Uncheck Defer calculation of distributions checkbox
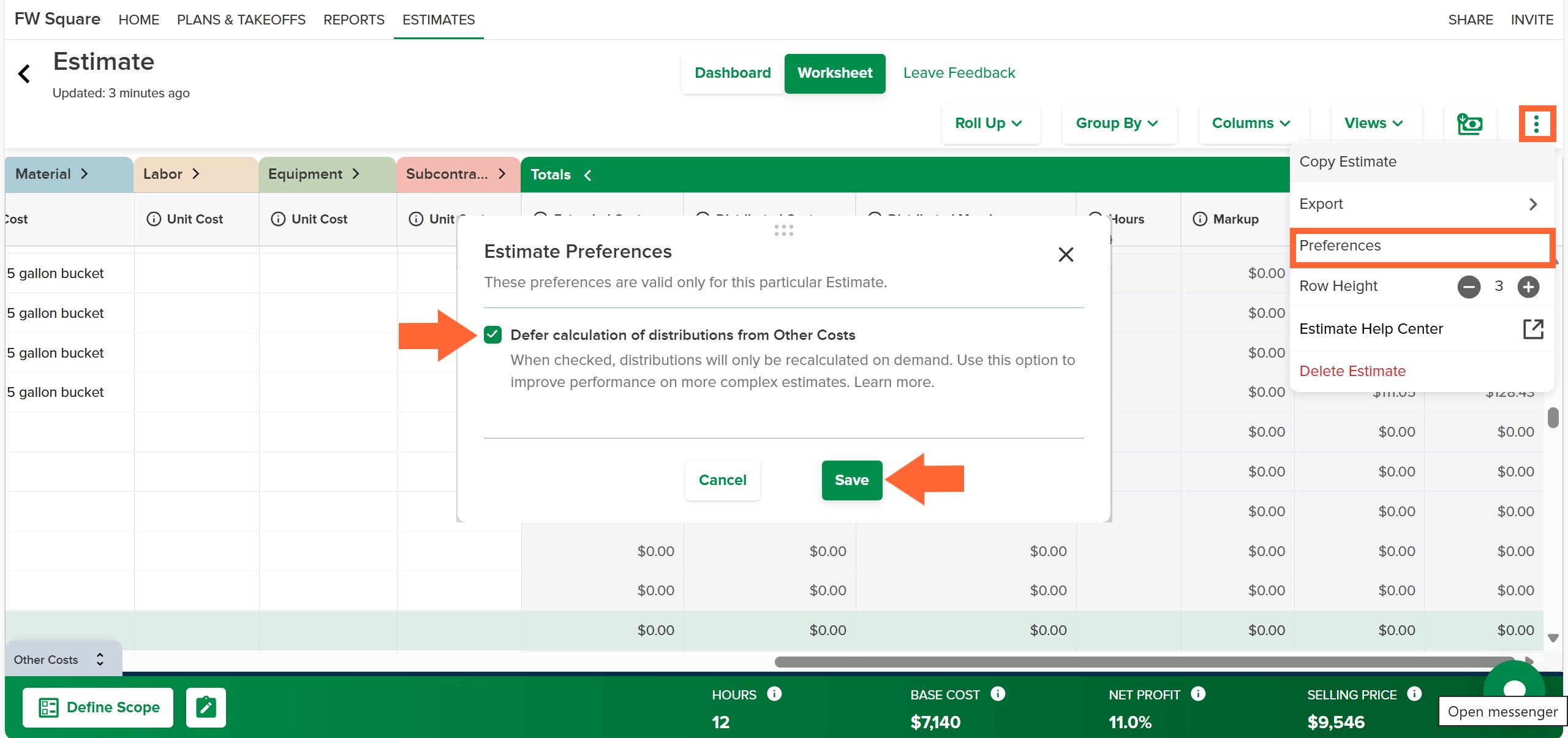The height and width of the screenshot is (738, 1568). pyautogui.click(x=492, y=335)
